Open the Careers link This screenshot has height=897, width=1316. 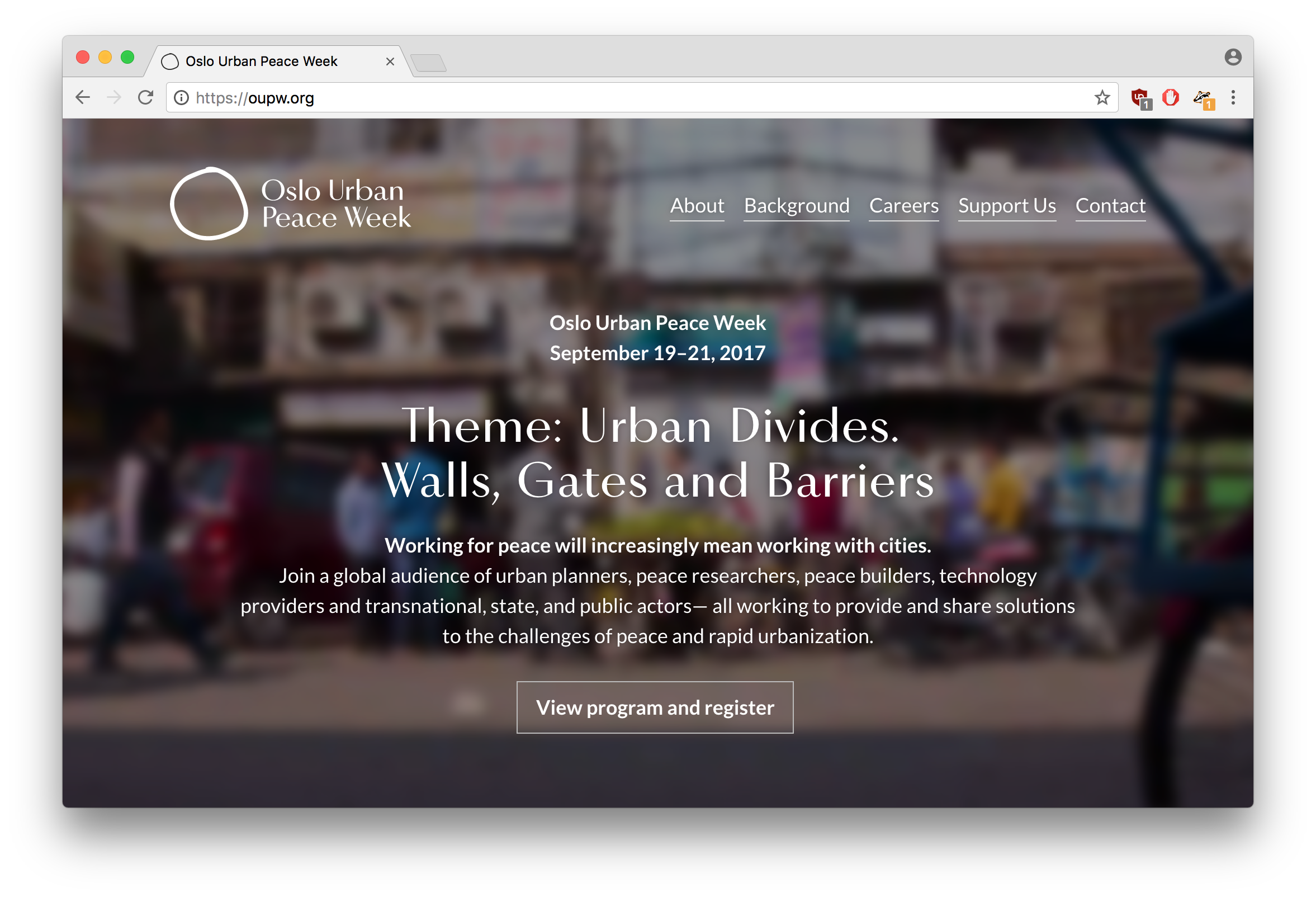click(x=903, y=206)
